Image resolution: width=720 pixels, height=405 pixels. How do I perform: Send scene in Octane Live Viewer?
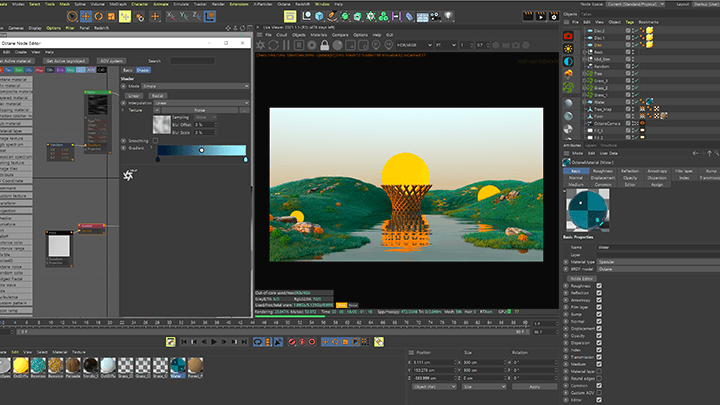click(261, 45)
